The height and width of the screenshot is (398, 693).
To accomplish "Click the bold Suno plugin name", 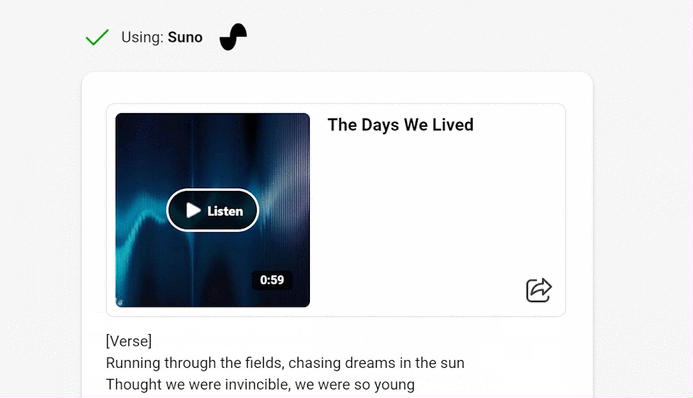I will point(185,37).
